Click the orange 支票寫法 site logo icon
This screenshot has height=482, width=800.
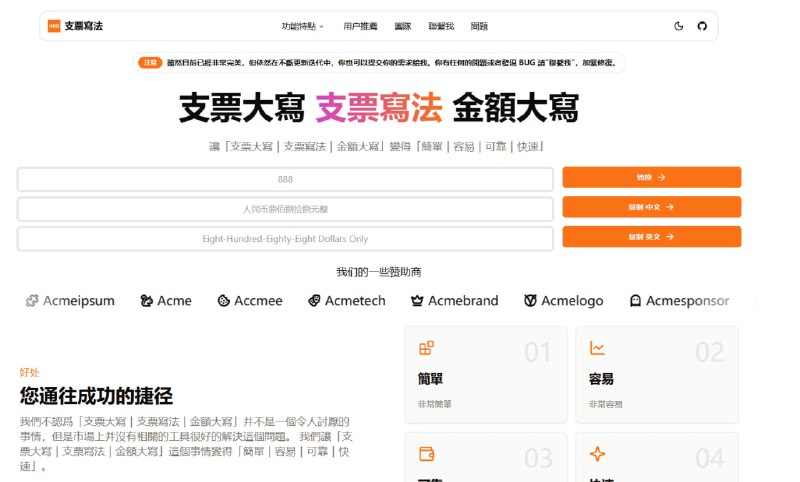tap(54, 26)
